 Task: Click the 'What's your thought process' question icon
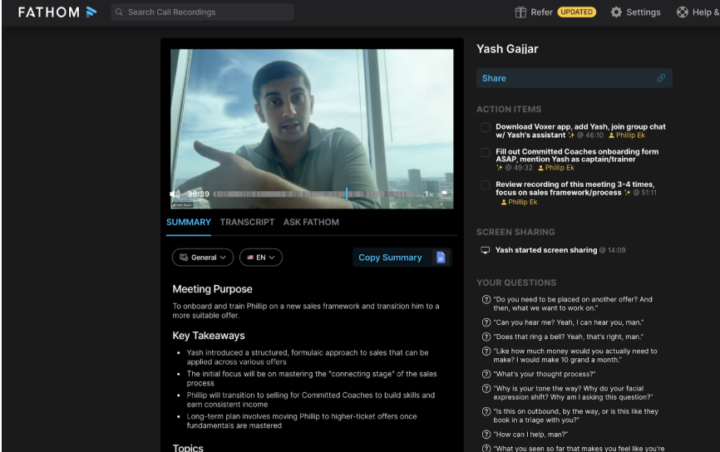coord(486,374)
